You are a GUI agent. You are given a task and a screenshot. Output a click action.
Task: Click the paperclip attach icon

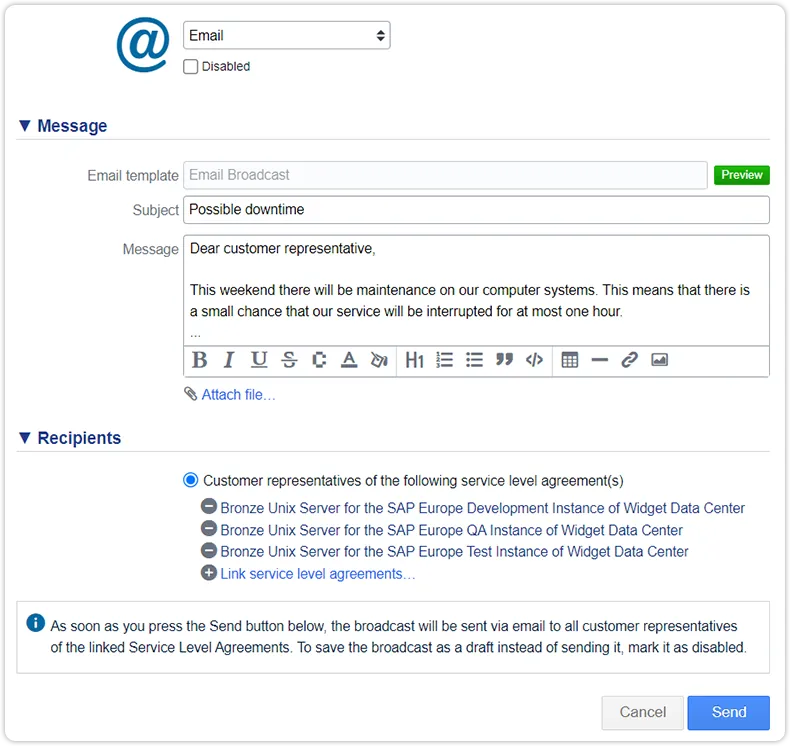click(190, 394)
